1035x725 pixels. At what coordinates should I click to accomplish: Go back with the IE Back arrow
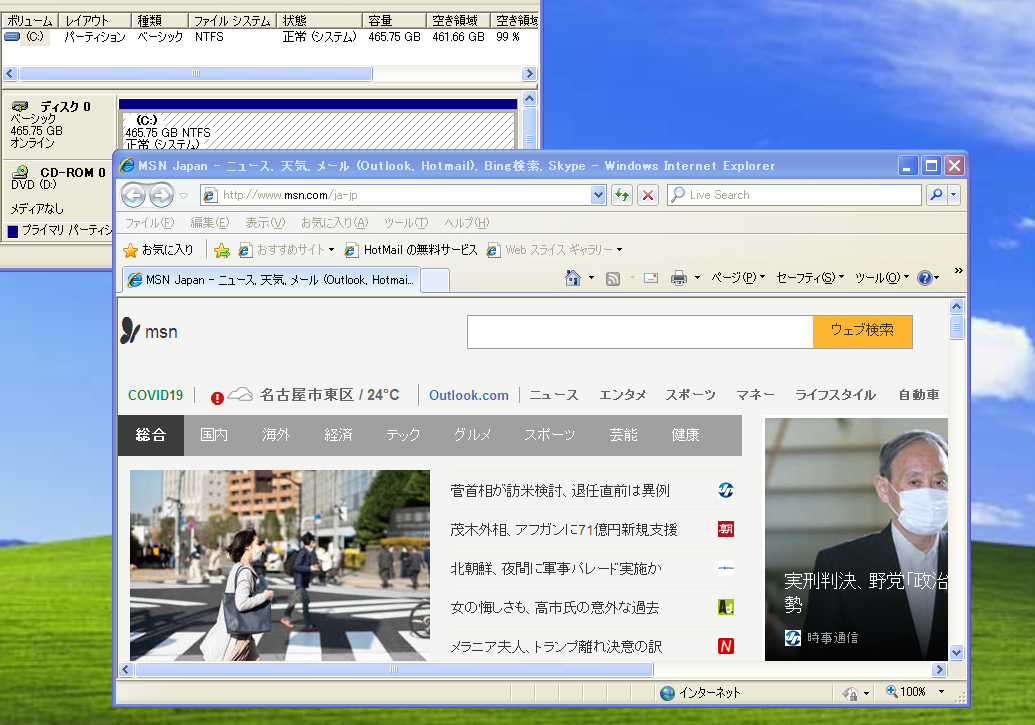pos(133,195)
